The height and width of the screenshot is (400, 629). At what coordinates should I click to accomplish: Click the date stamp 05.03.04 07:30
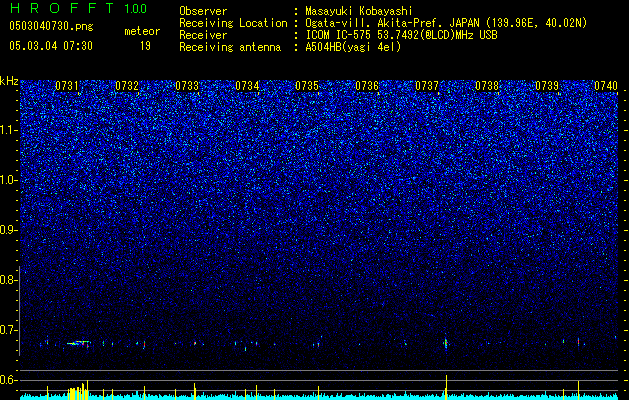(x=51, y=46)
